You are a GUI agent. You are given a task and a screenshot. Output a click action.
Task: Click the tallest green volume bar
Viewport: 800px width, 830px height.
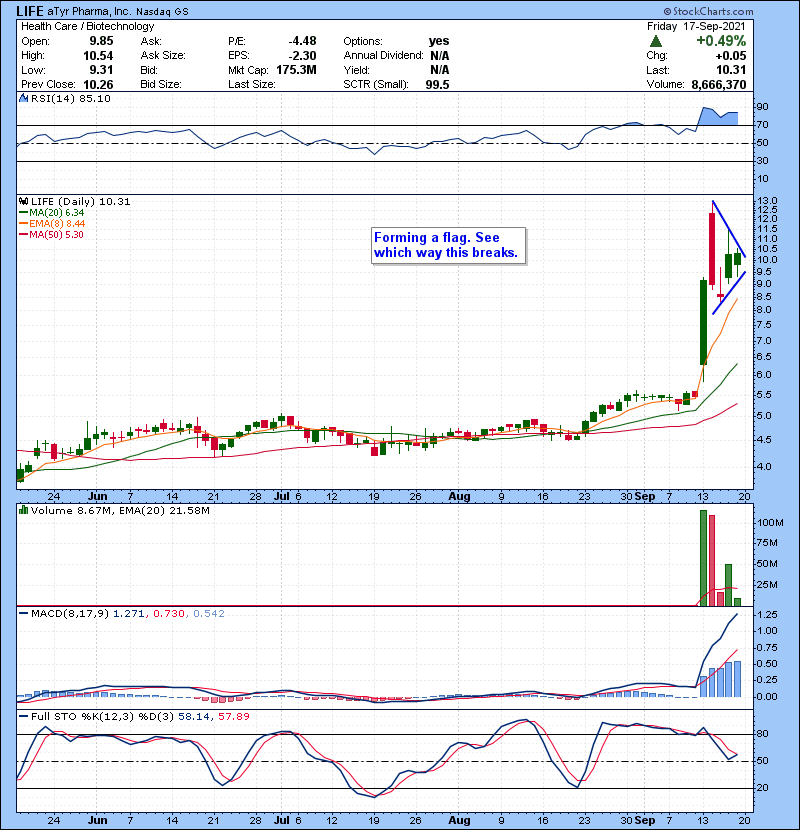tap(703, 558)
